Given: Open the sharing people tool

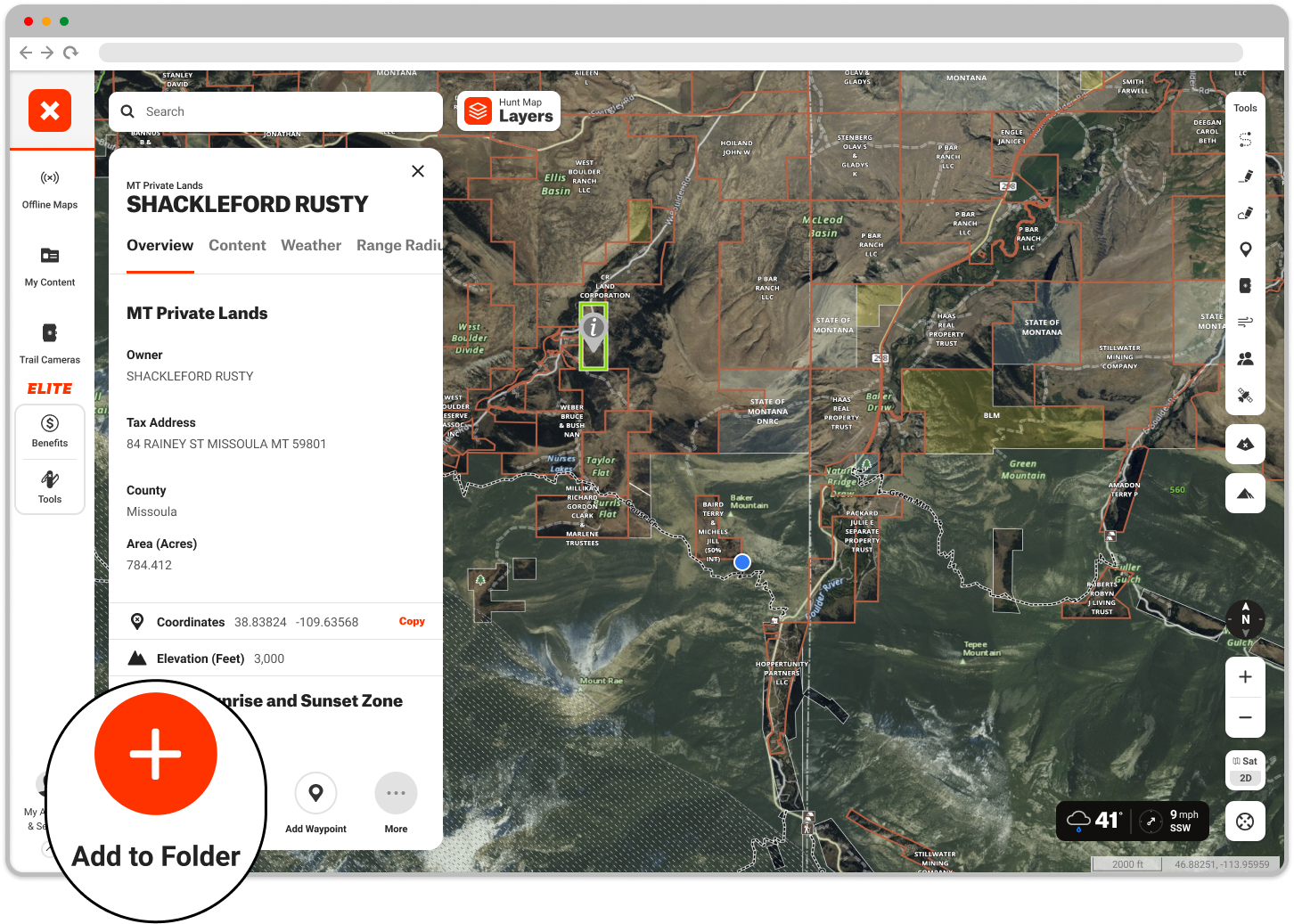Looking at the screenshot, I should (1245, 358).
